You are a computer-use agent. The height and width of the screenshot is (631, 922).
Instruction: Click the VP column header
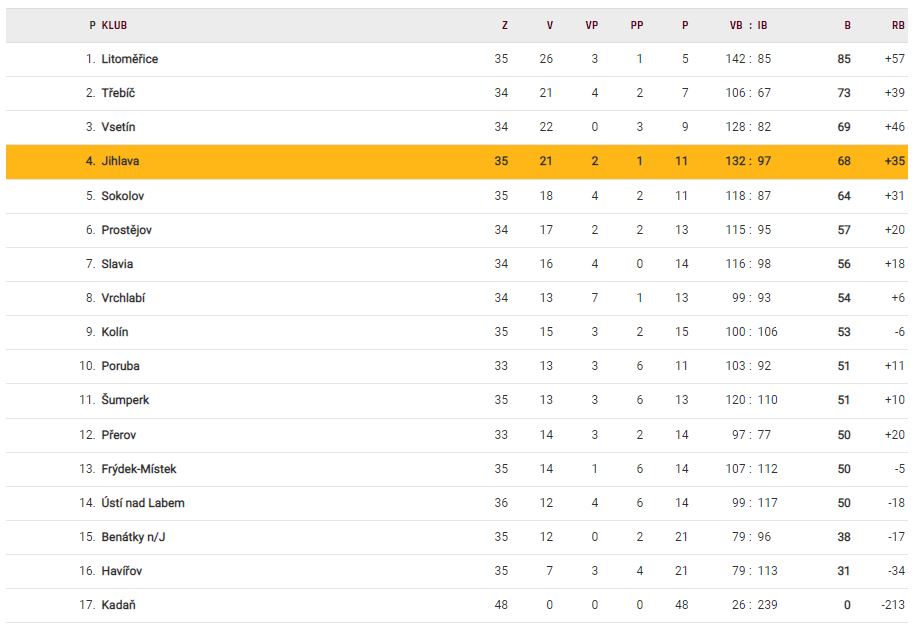[x=592, y=25]
